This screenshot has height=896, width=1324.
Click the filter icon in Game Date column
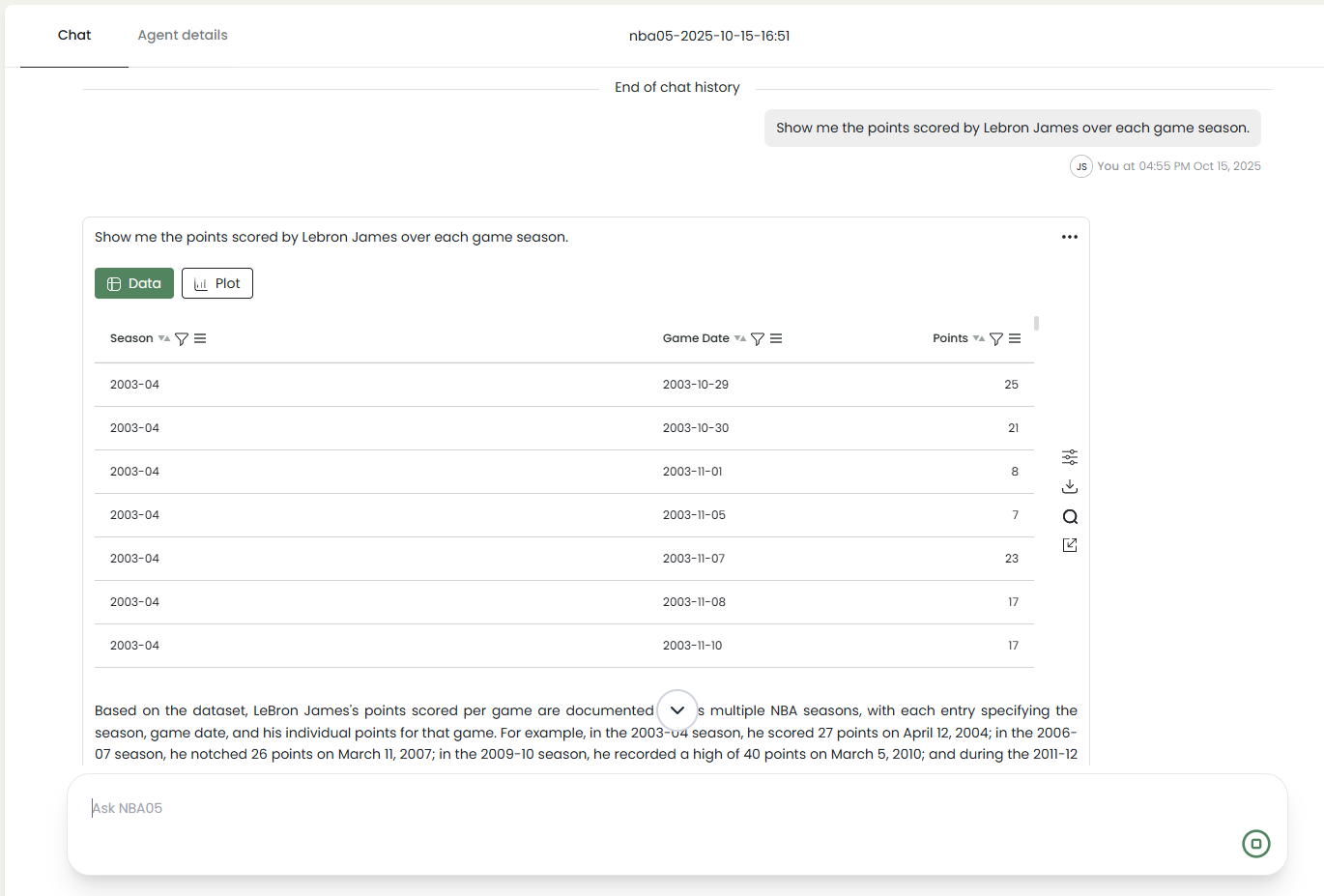(758, 339)
